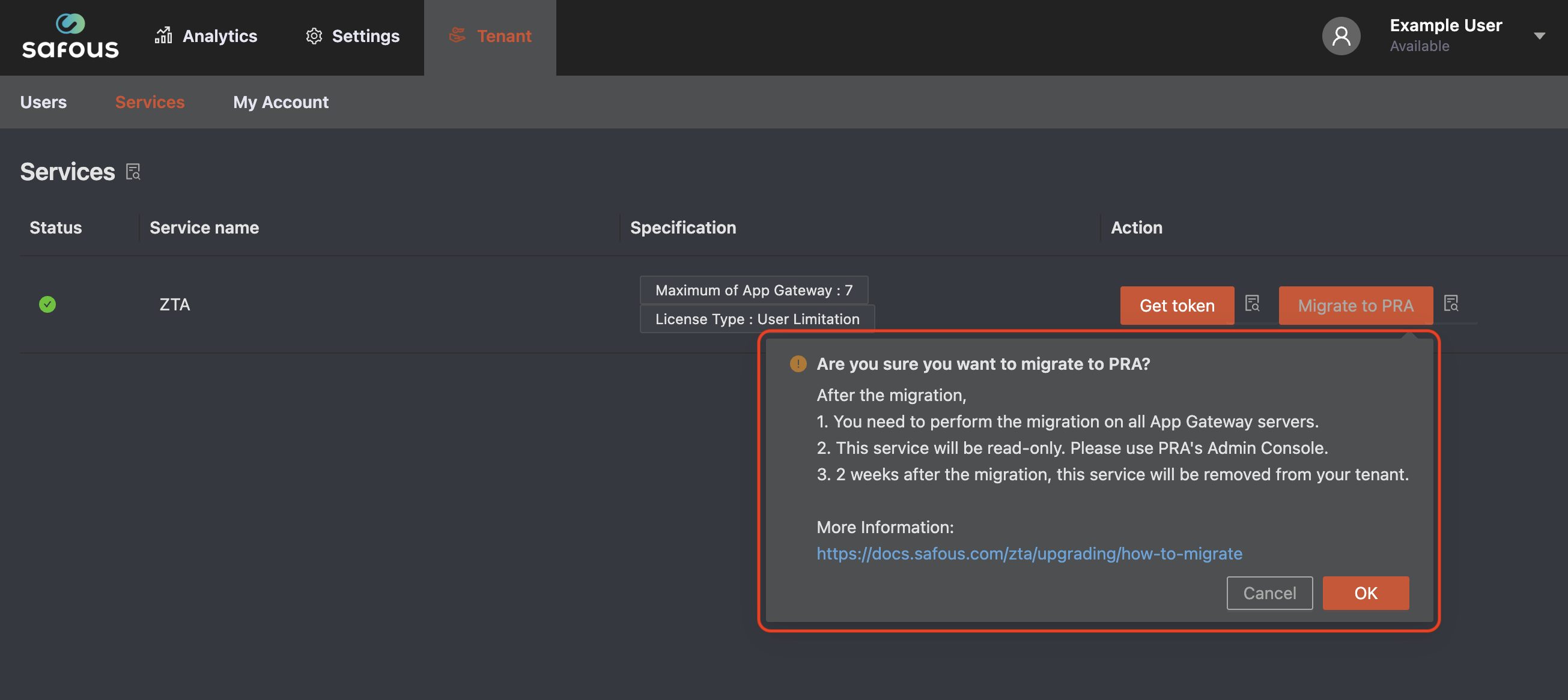Click the ZTA service name

(x=175, y=304)
